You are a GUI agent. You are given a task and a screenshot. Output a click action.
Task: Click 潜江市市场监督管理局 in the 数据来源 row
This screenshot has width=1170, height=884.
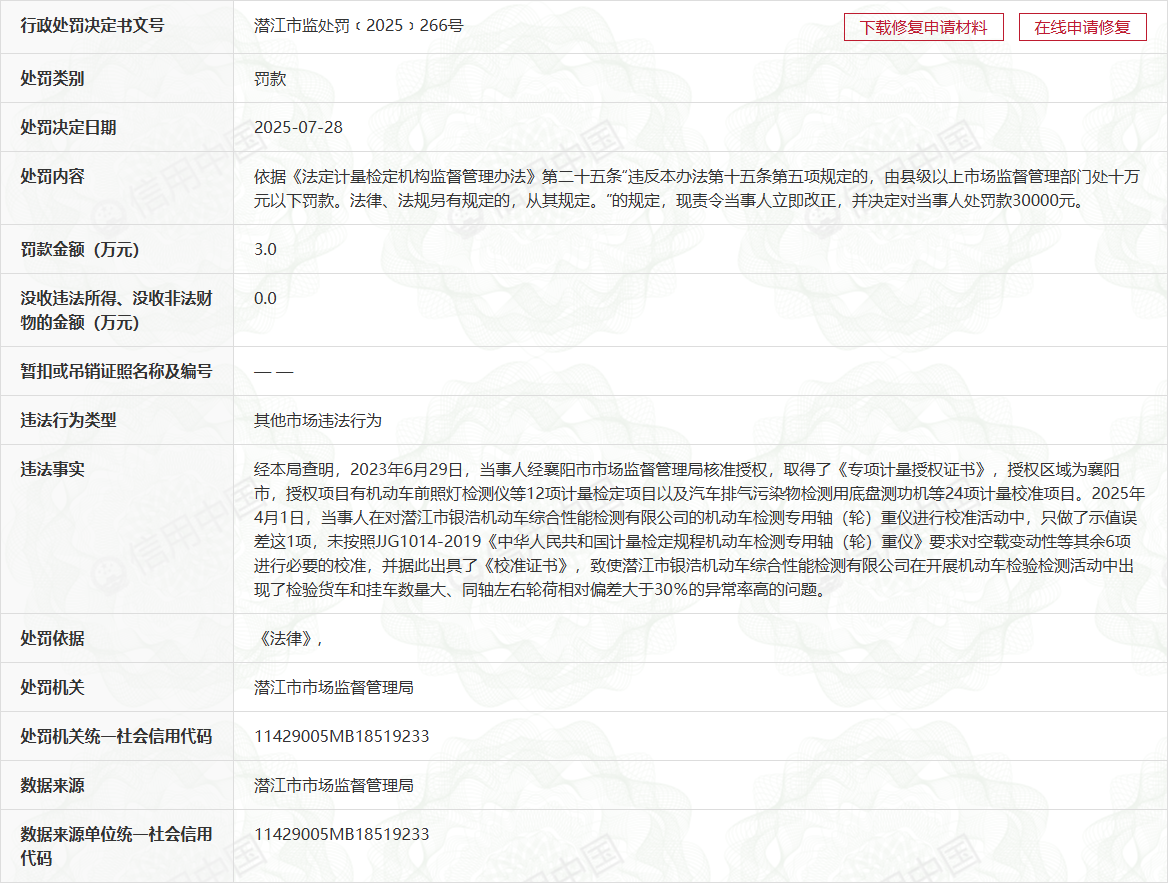click(x=334, y=785)
